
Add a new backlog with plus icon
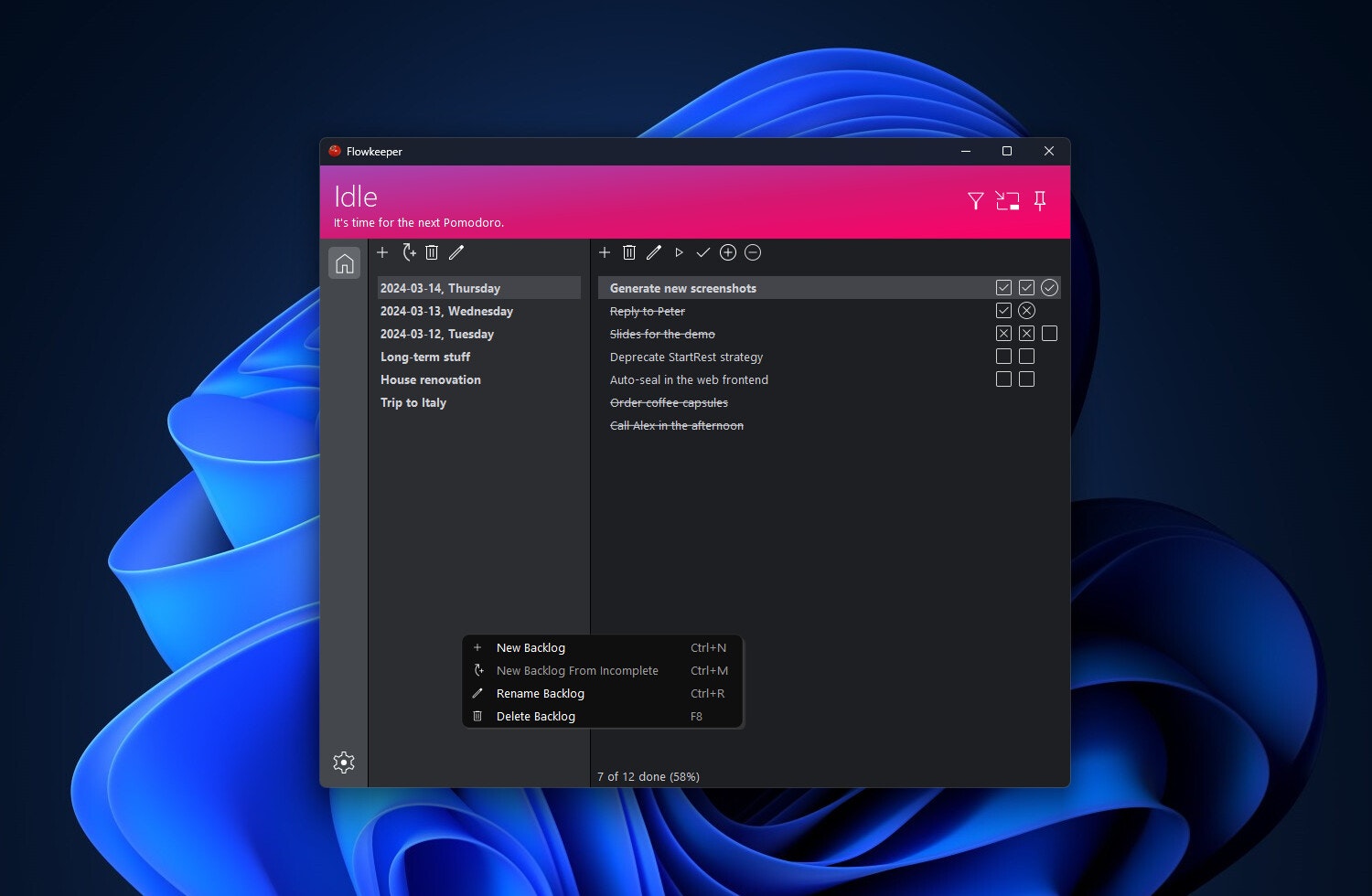[x=382, y=252]
